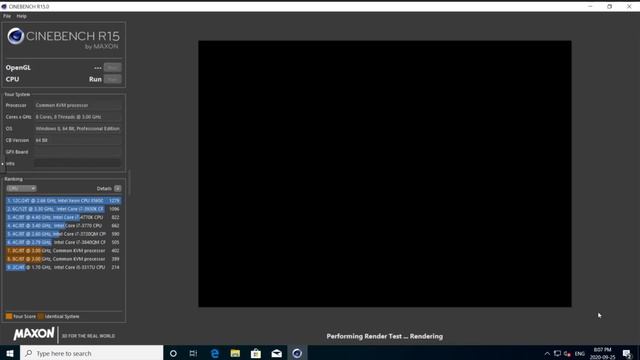Screen dimensions: 640x360
Task: Click the MAXON logo
Action: (34, 334)
